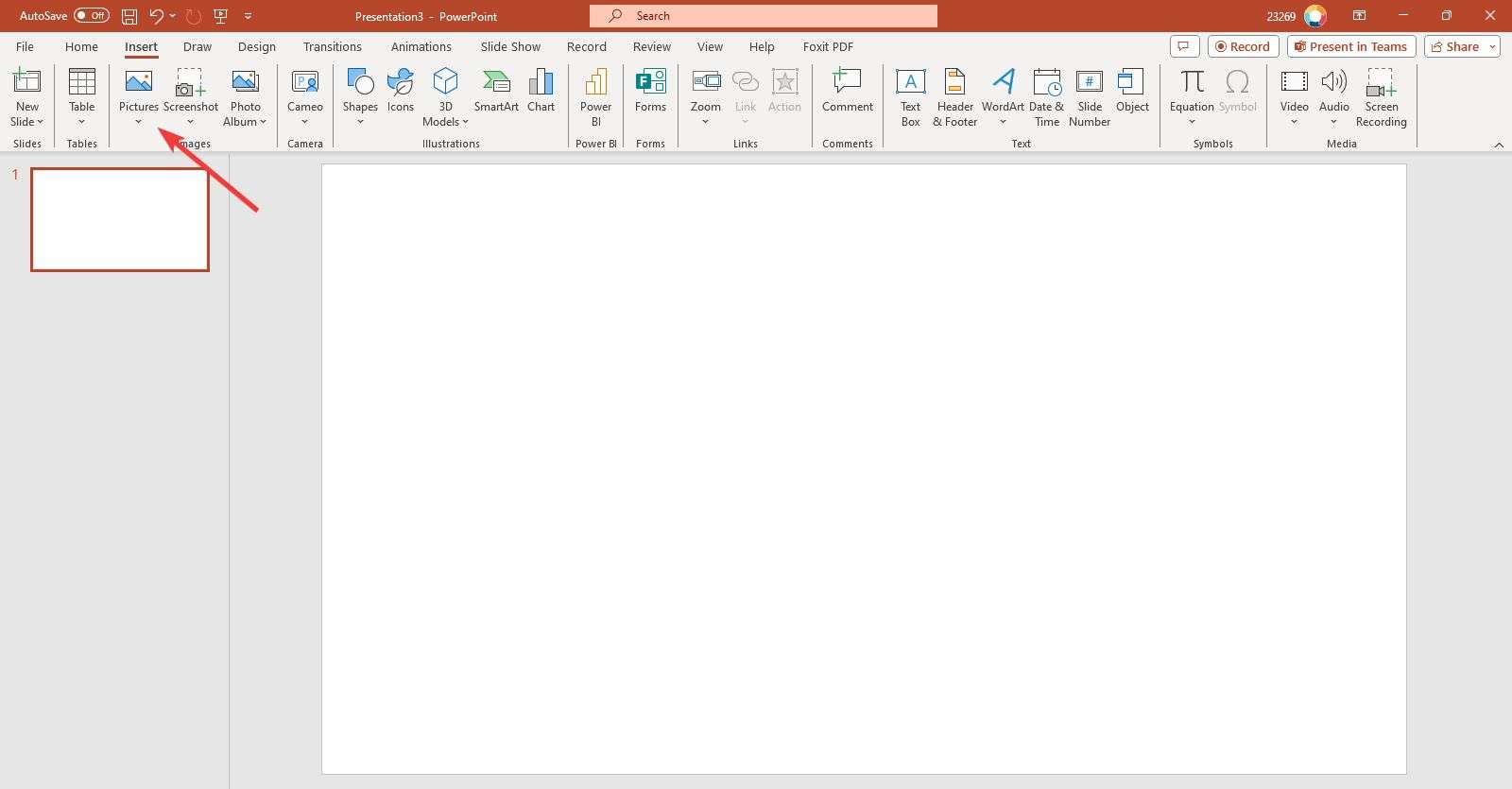Screen dimensions: 1512x789
Task: Open the Shapes gallery dropdown
Action: tap(360, 122)
